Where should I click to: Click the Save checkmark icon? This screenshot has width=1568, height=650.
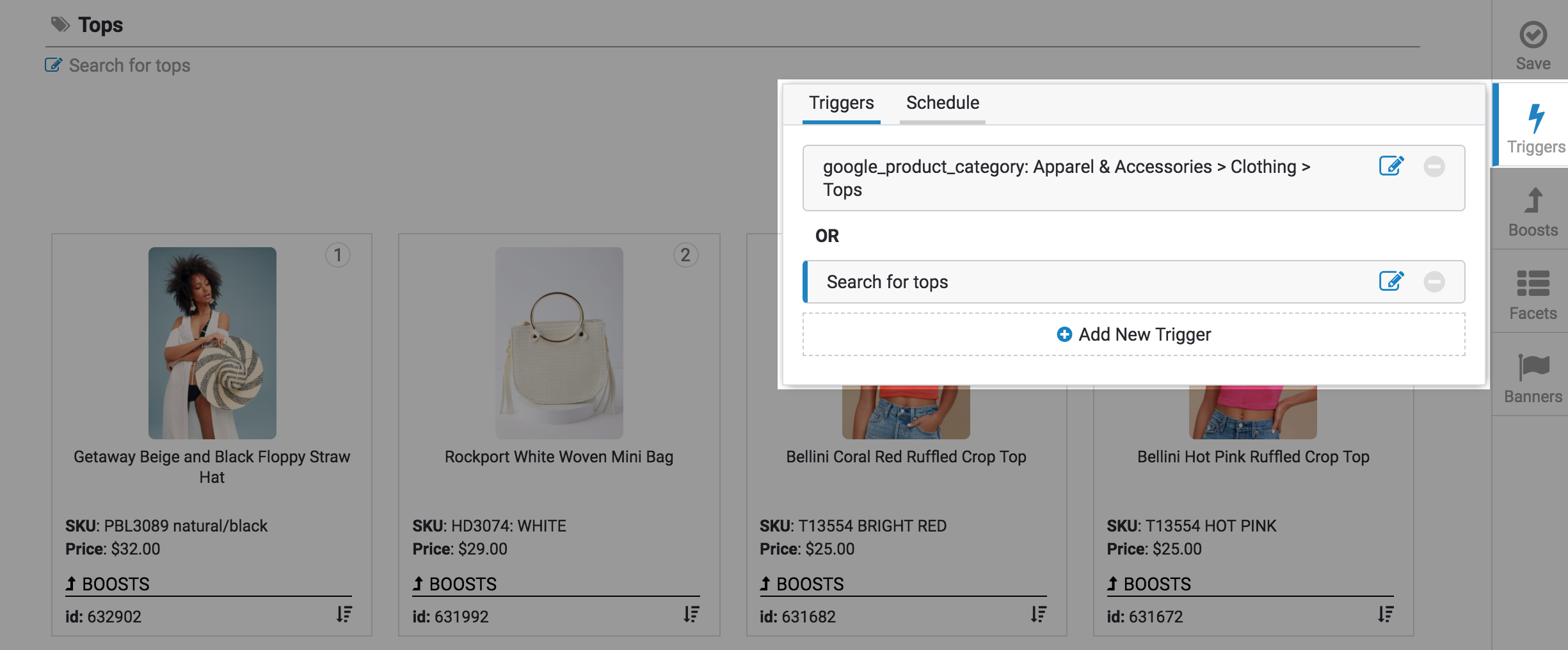click(x=1533, y=35)
